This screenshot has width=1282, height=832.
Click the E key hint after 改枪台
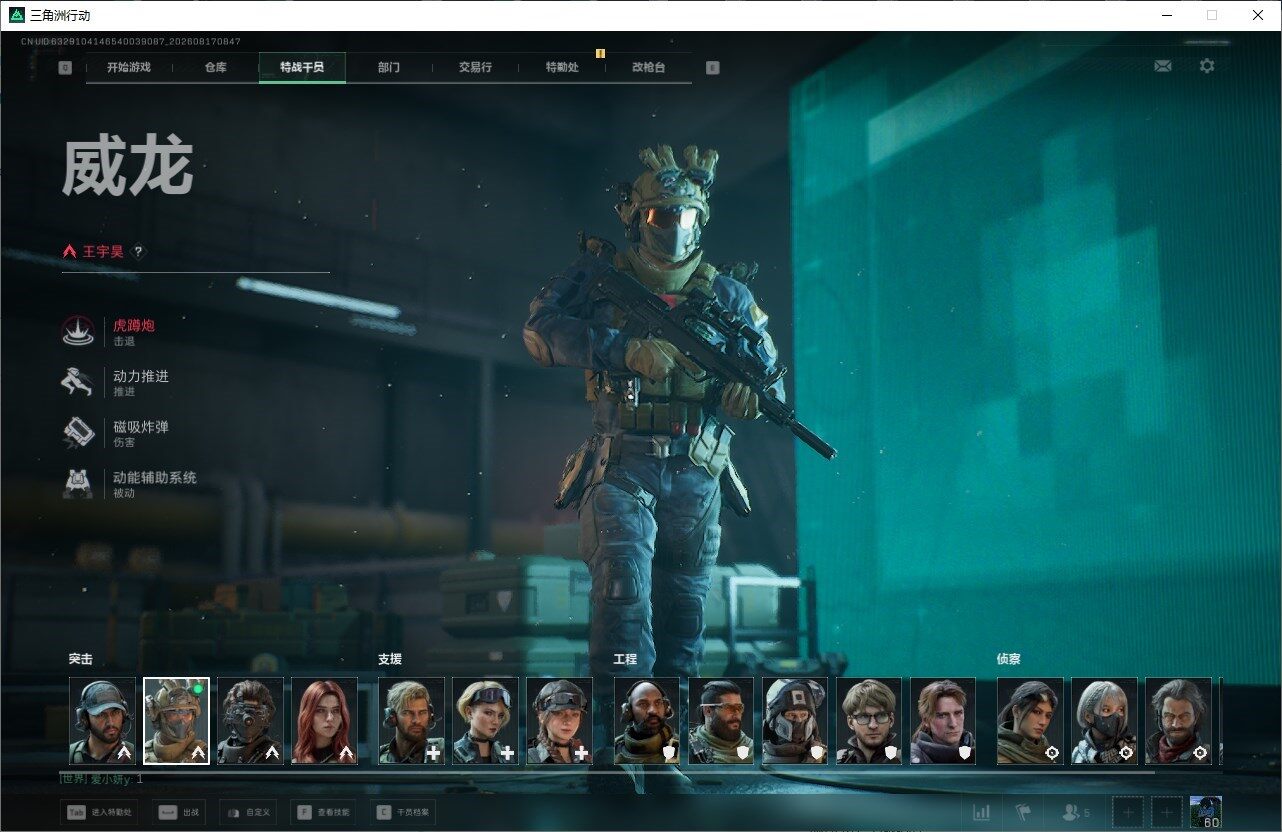tap(712, 68)
